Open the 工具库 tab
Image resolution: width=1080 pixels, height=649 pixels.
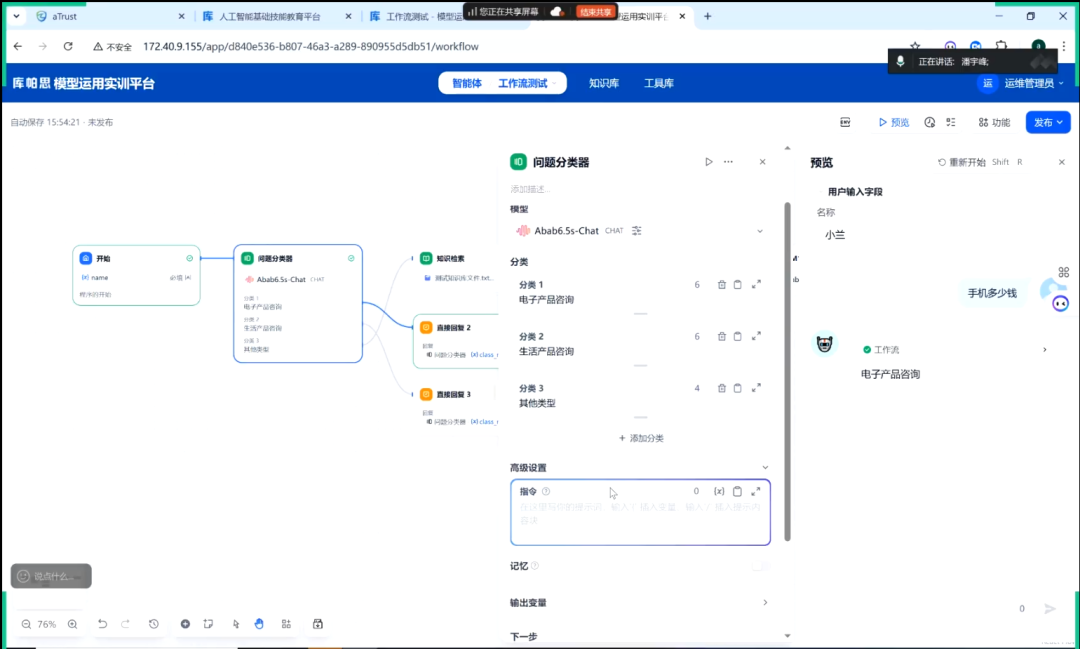pos(658,83)
